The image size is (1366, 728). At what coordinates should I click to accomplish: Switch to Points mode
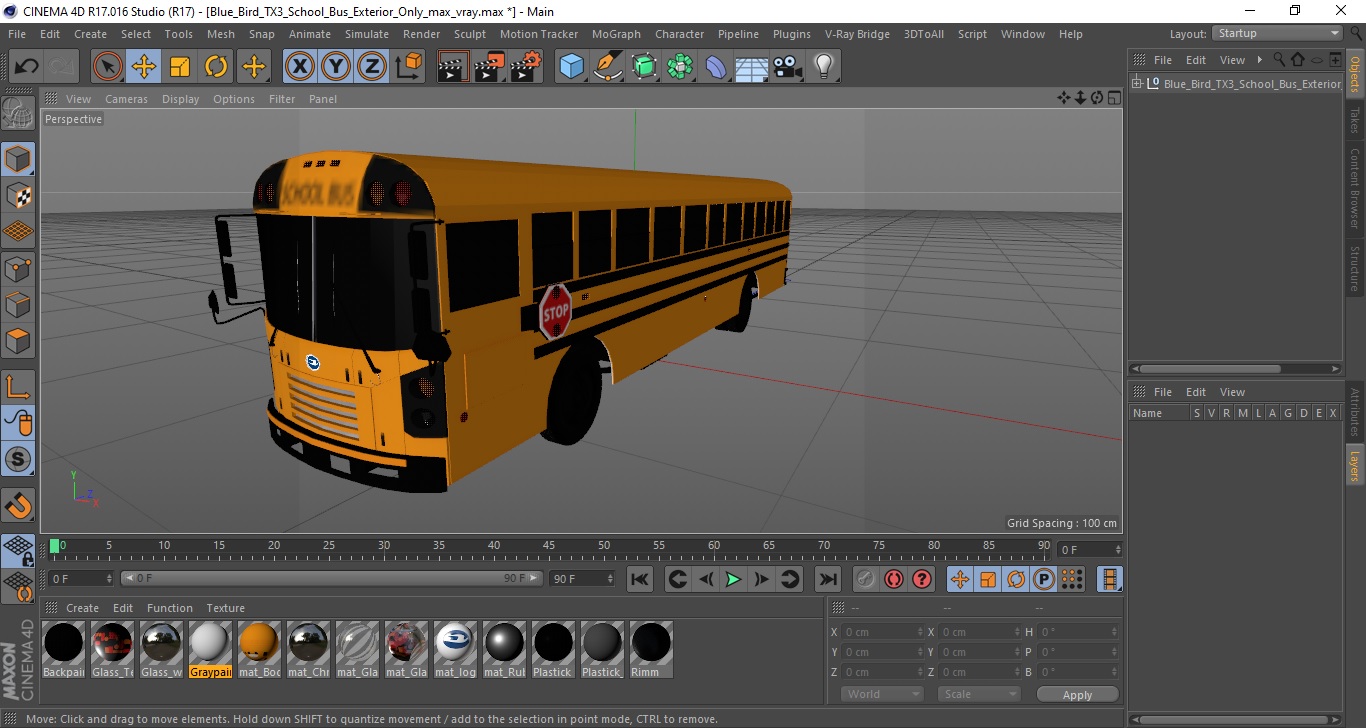tap(18, 268)
